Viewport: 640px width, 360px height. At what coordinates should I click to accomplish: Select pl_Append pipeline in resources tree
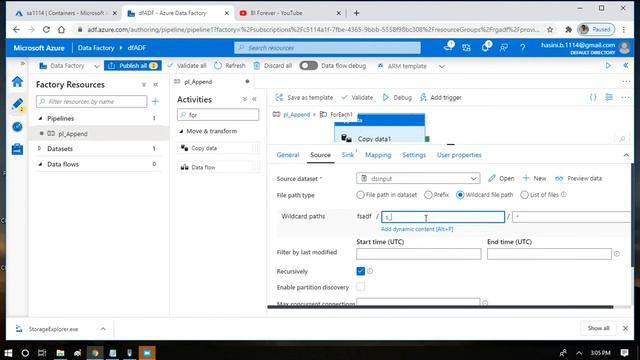[x=73, y=133]
